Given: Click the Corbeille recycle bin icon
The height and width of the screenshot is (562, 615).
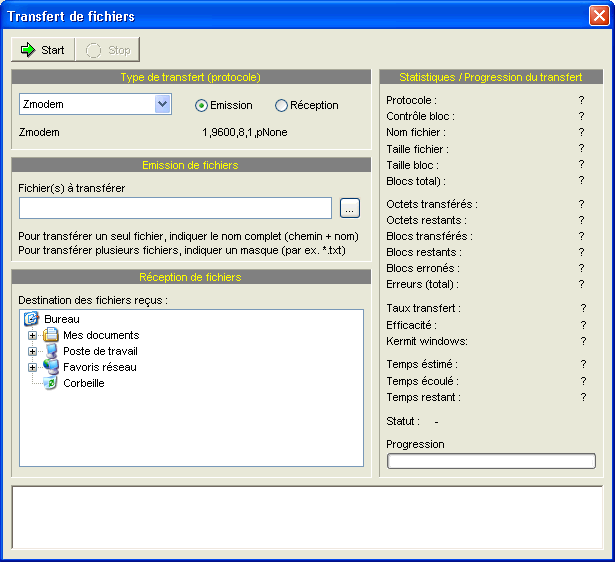Looking at the screenshot, I should [51, 383].
